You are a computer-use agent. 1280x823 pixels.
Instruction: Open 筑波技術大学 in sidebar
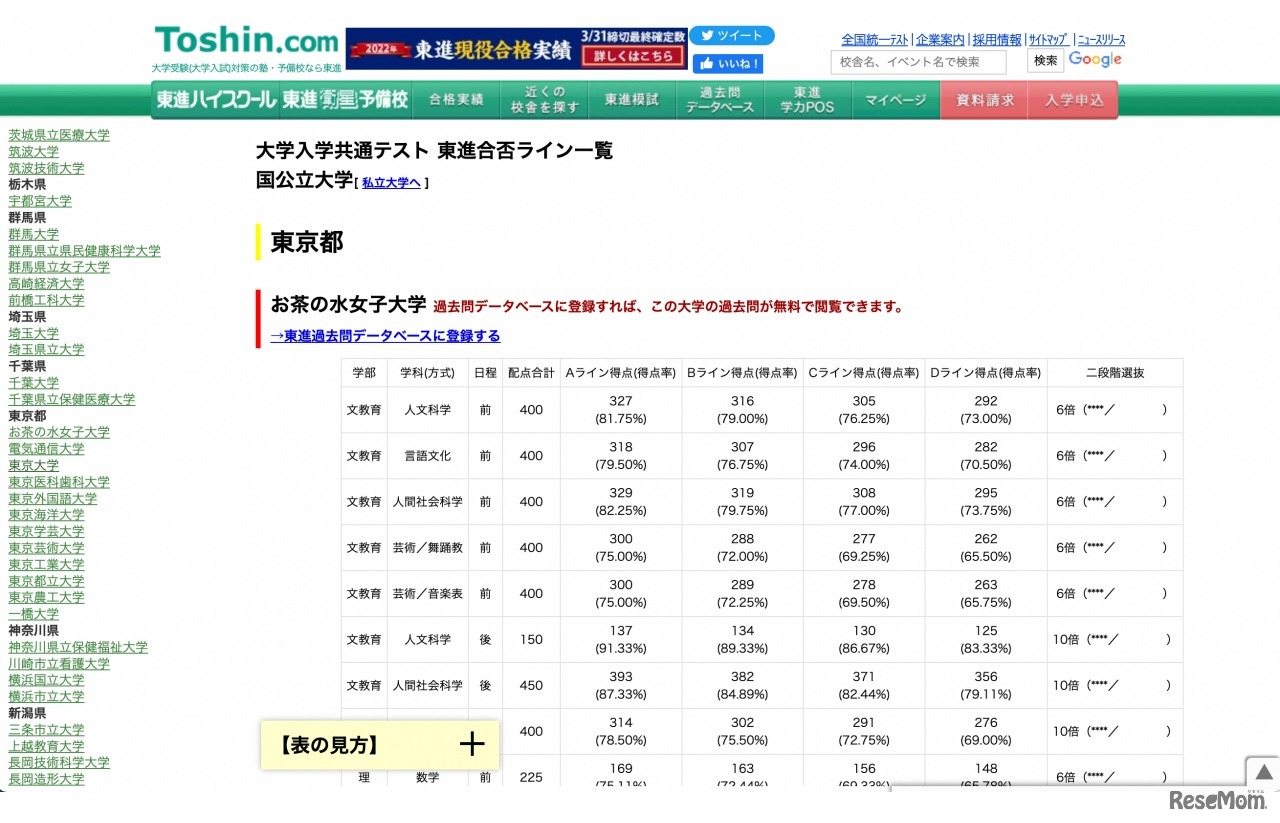[x=46, y=168]
